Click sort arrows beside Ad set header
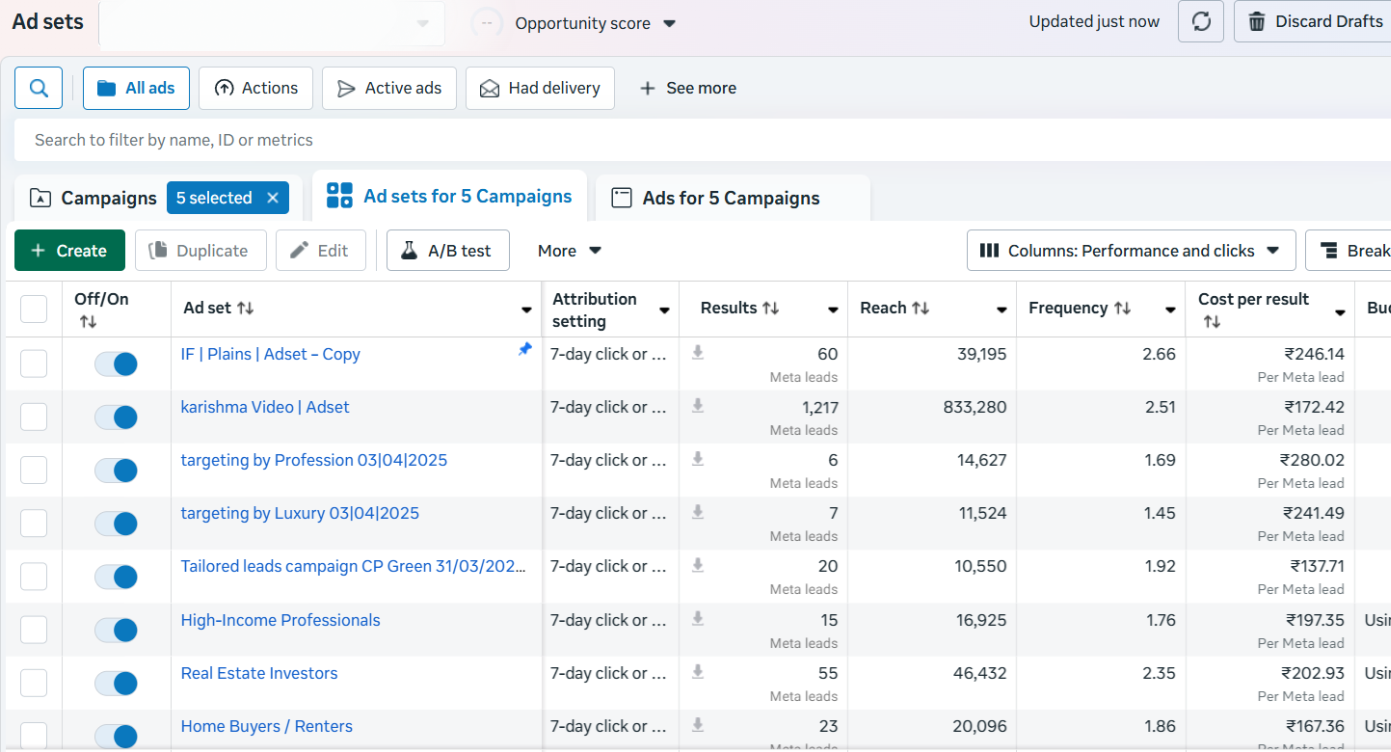The width and height of the screenshot is (1391, 752). click(245, 308)
